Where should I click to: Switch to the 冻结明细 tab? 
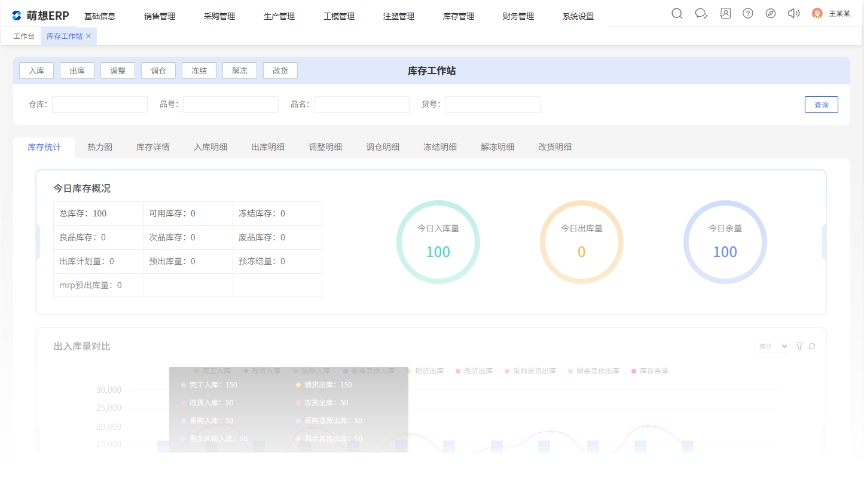(440, 147)
